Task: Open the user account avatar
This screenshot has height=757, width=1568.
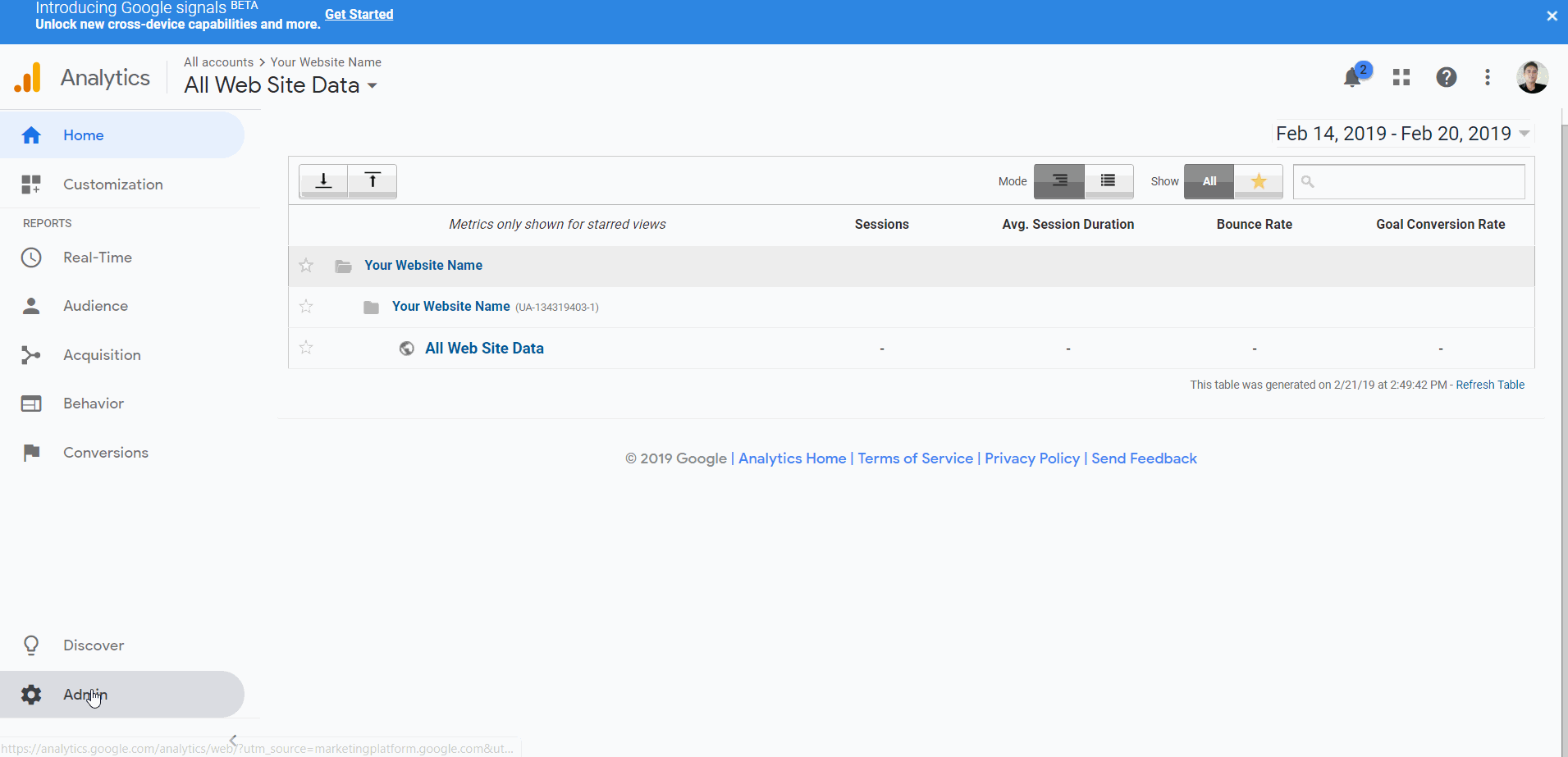Action: coord(1532,77)
